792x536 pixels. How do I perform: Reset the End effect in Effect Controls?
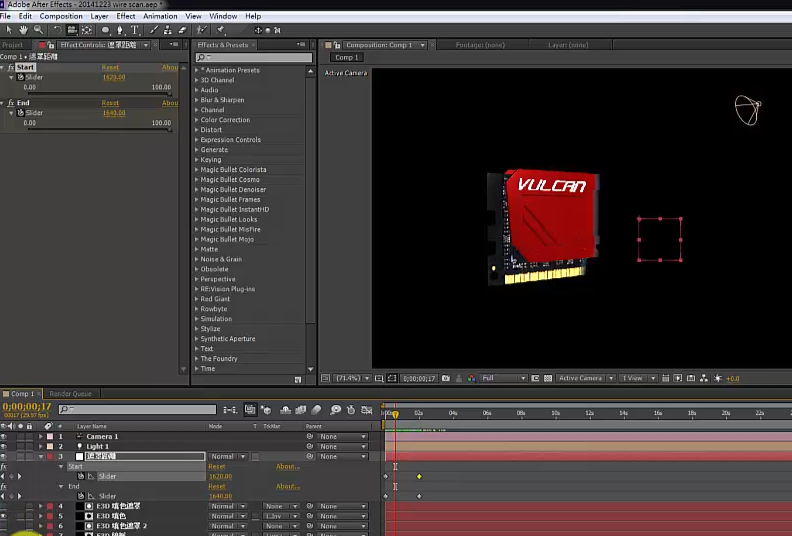110,103
